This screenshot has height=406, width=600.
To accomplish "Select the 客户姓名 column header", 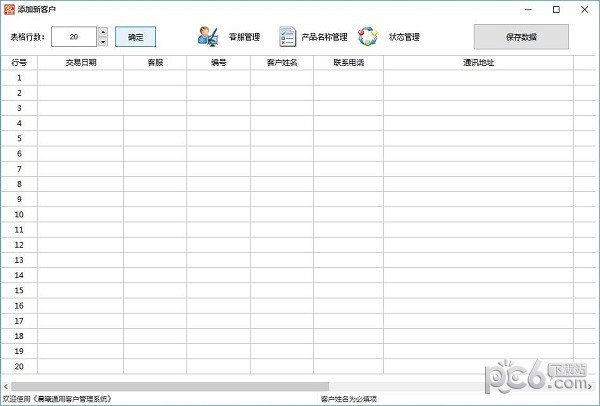I will click(x=282, y=63).
